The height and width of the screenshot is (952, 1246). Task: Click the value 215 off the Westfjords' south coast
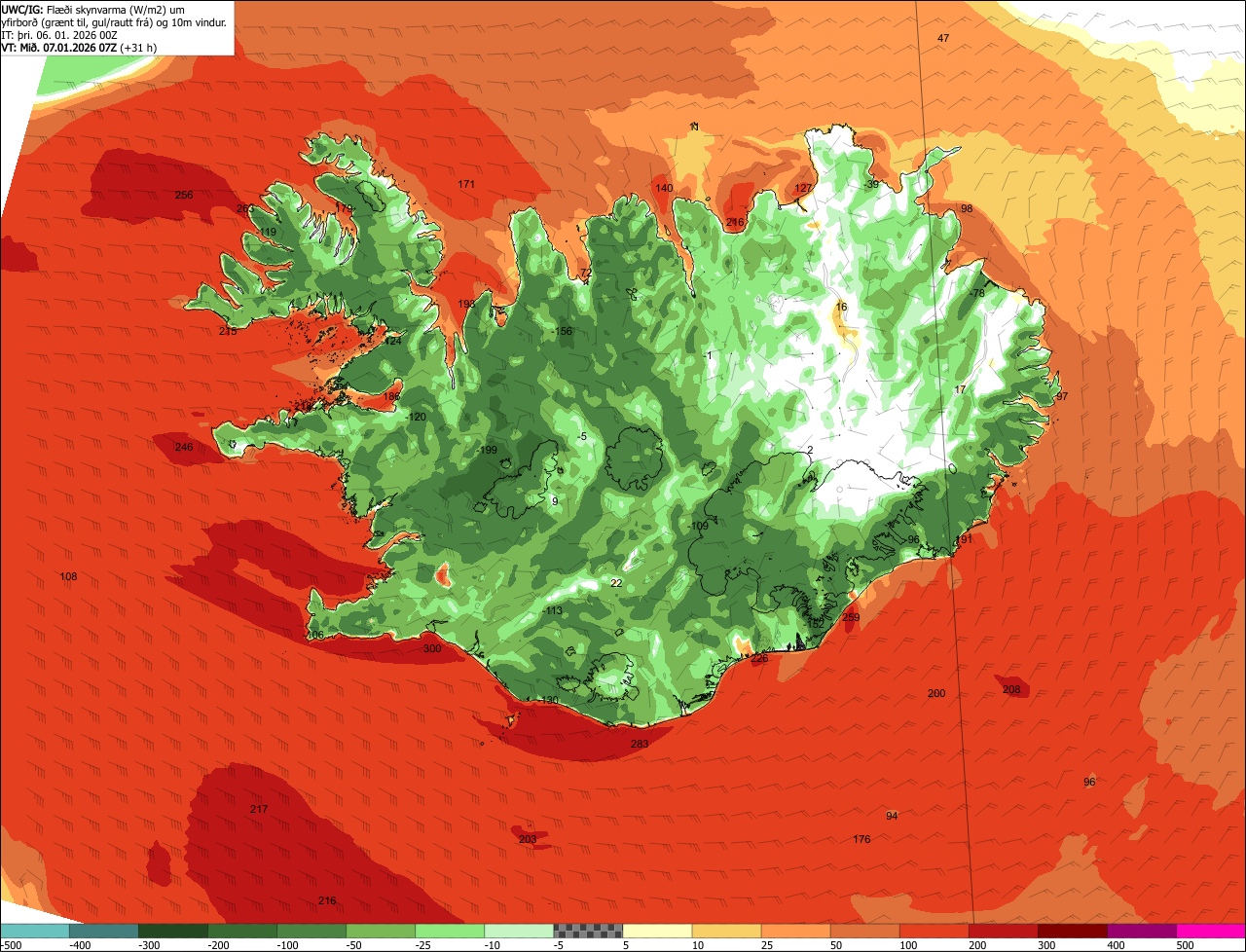point(228,332)
